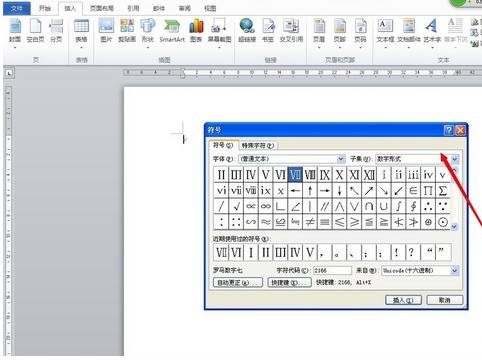Viewport: 482px width, 361px height.
Task: Expand the Subset (子集) dropdown
Action: [x=455, y=159]
